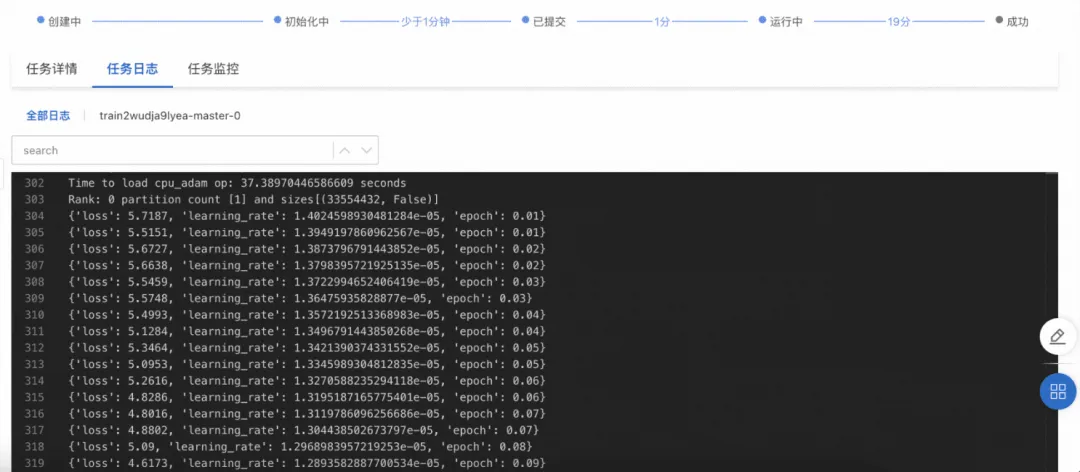Click the 运行中 progress step
The height and width of the screenshot is (472, 1080).
(781, 21)
